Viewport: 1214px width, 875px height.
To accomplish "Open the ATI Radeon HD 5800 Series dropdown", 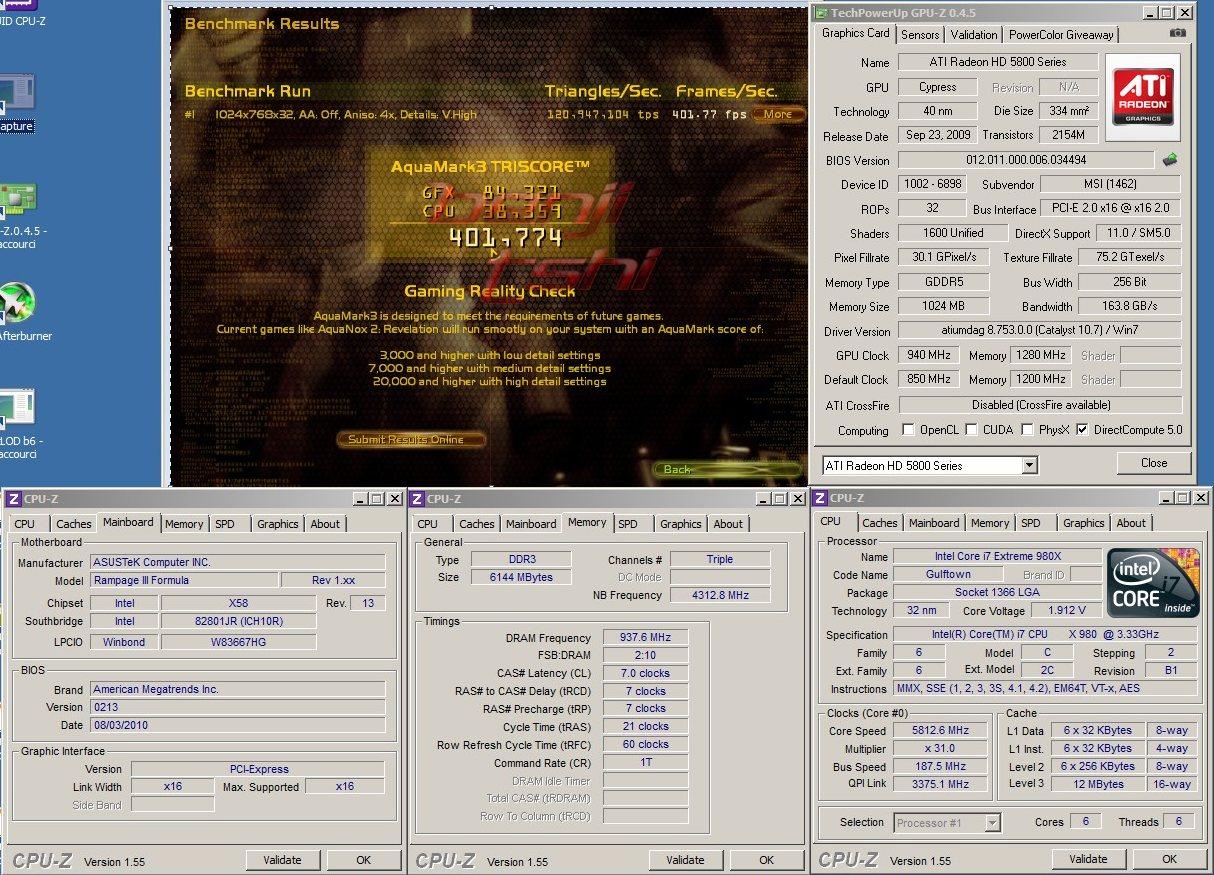I will coord(1030,465).
